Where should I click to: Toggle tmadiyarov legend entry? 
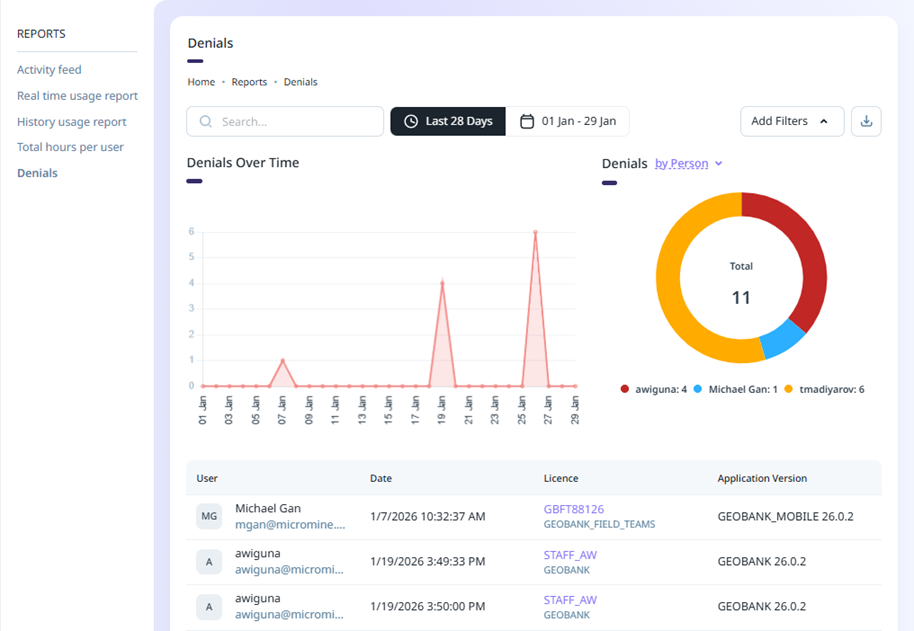pos(825,388)
